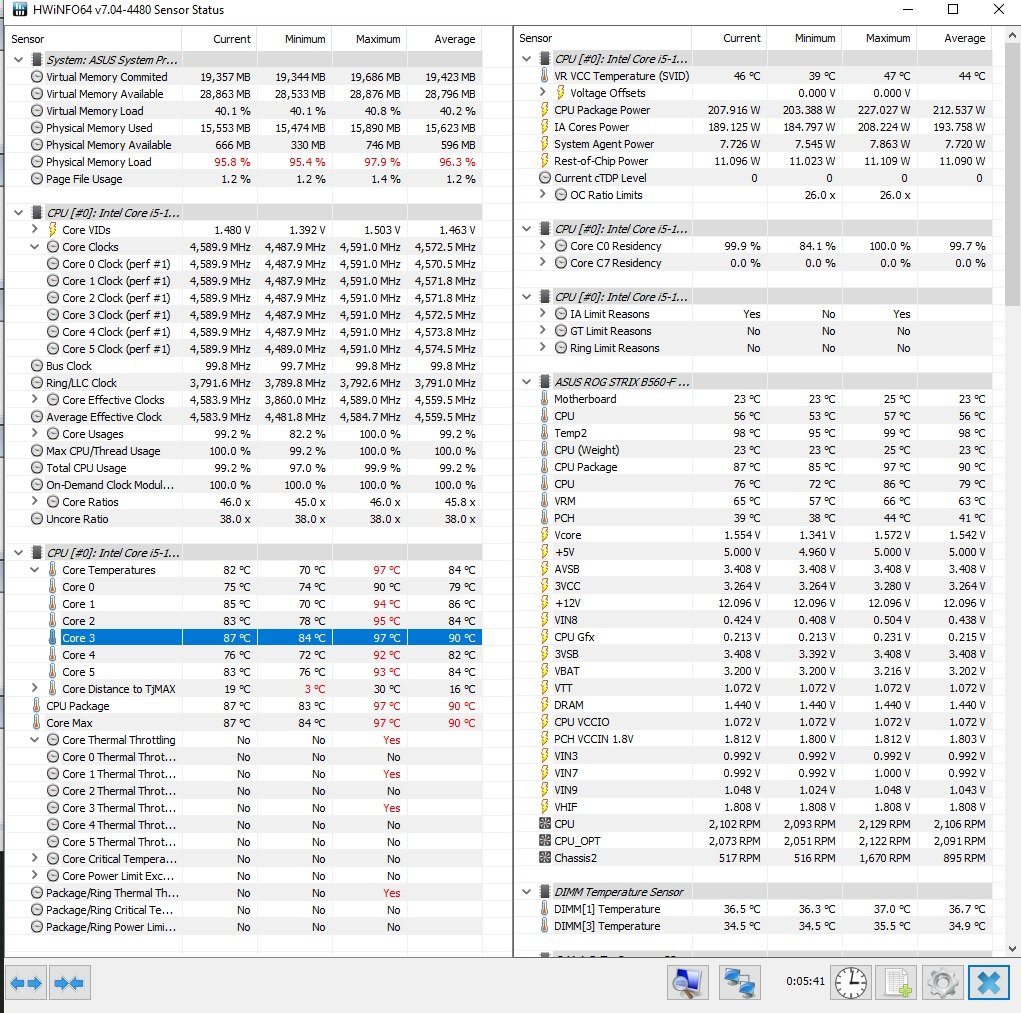Viewport: 1021px width, 1013px height.
Task: Collapse the System: ASUS System group
Action: 18,60
